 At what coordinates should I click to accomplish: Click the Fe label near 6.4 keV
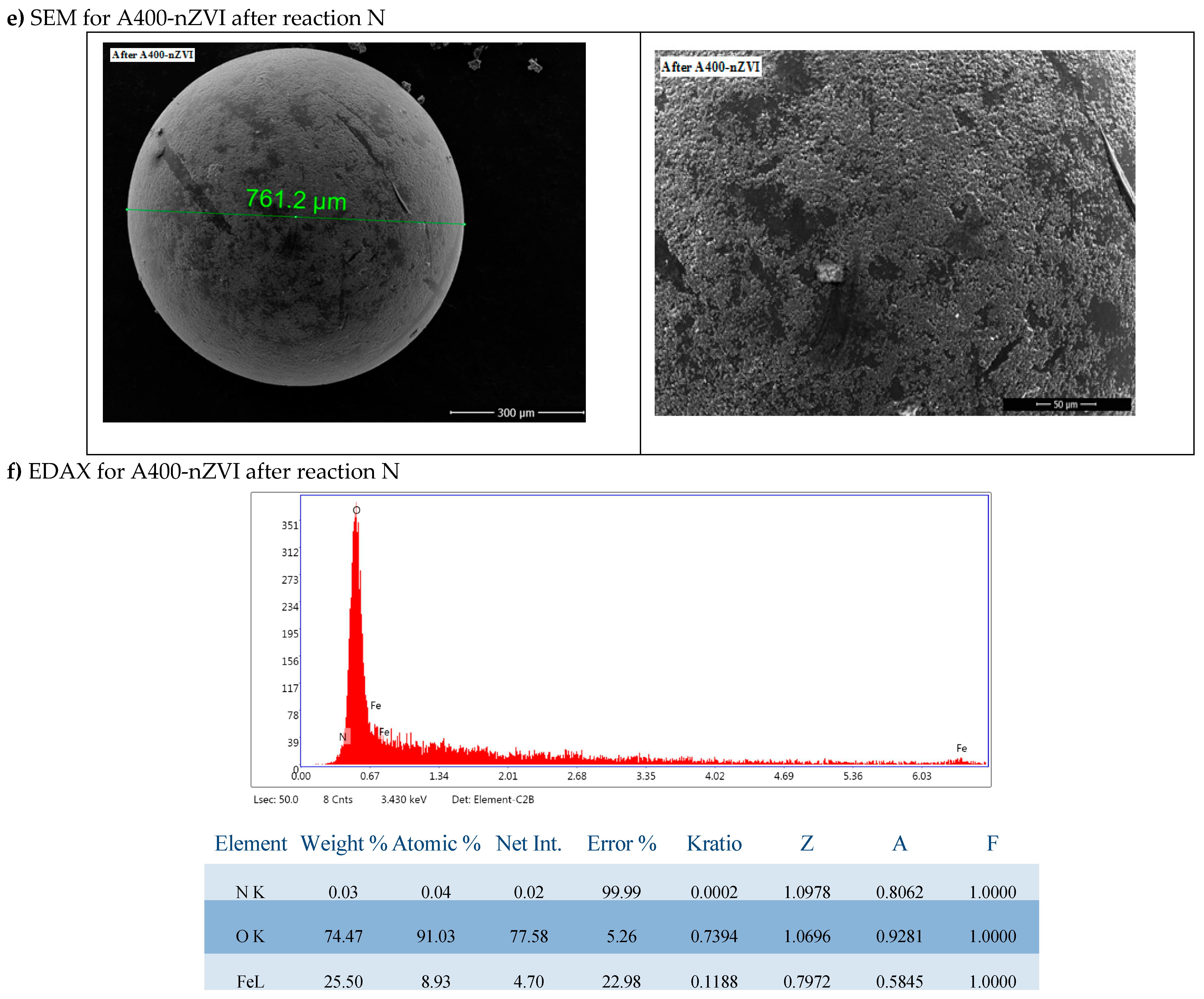point(961,748)
